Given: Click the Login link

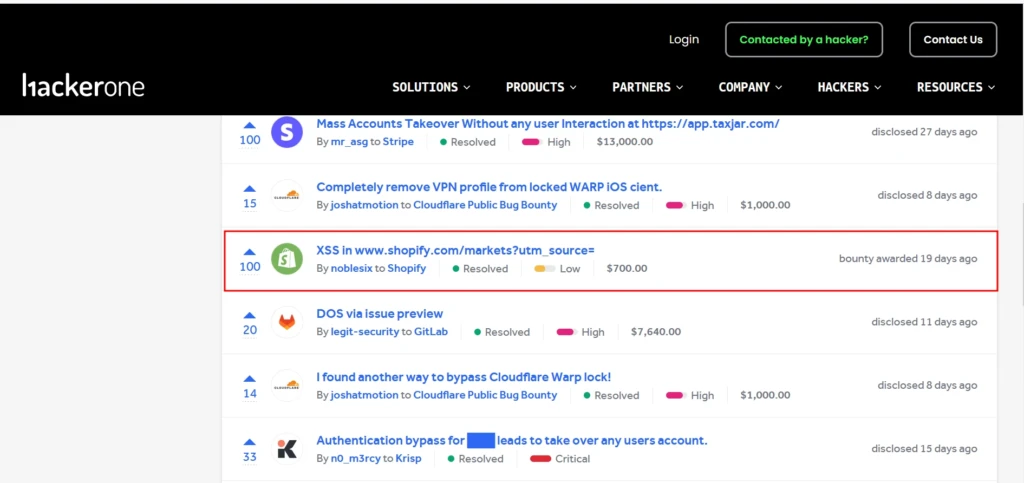Looking at the screenshot, I should click(x=684, y=40).
